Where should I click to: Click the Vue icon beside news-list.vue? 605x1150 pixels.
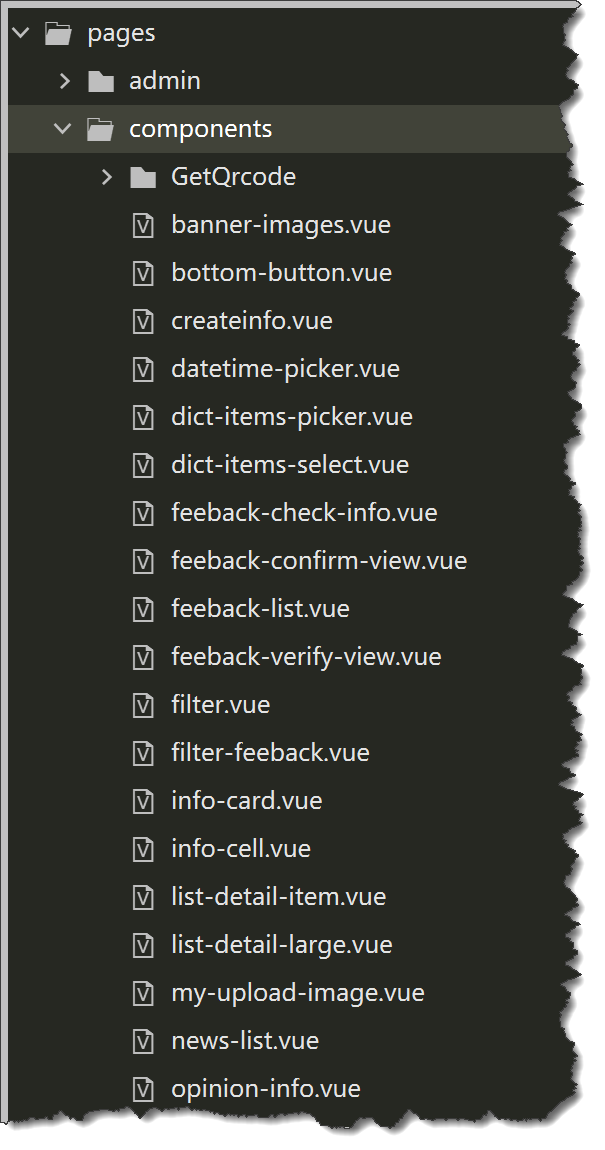(143, 1041)
